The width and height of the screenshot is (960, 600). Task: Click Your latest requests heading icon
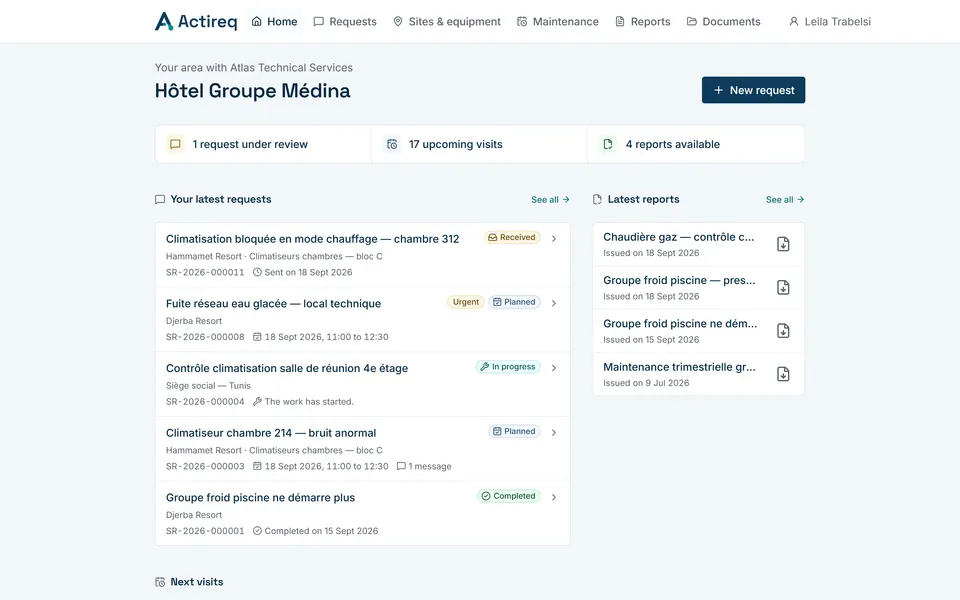pyautogui.click(x=160, y=200)
